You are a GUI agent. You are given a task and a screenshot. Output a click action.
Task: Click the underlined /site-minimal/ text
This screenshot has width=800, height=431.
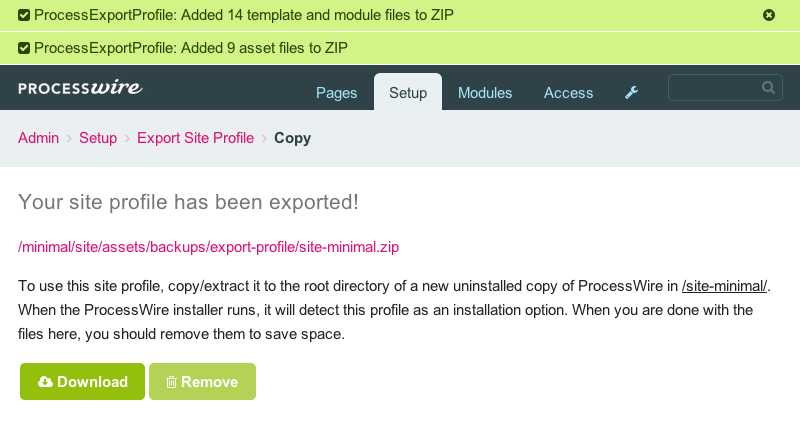(x=724, y=286)
